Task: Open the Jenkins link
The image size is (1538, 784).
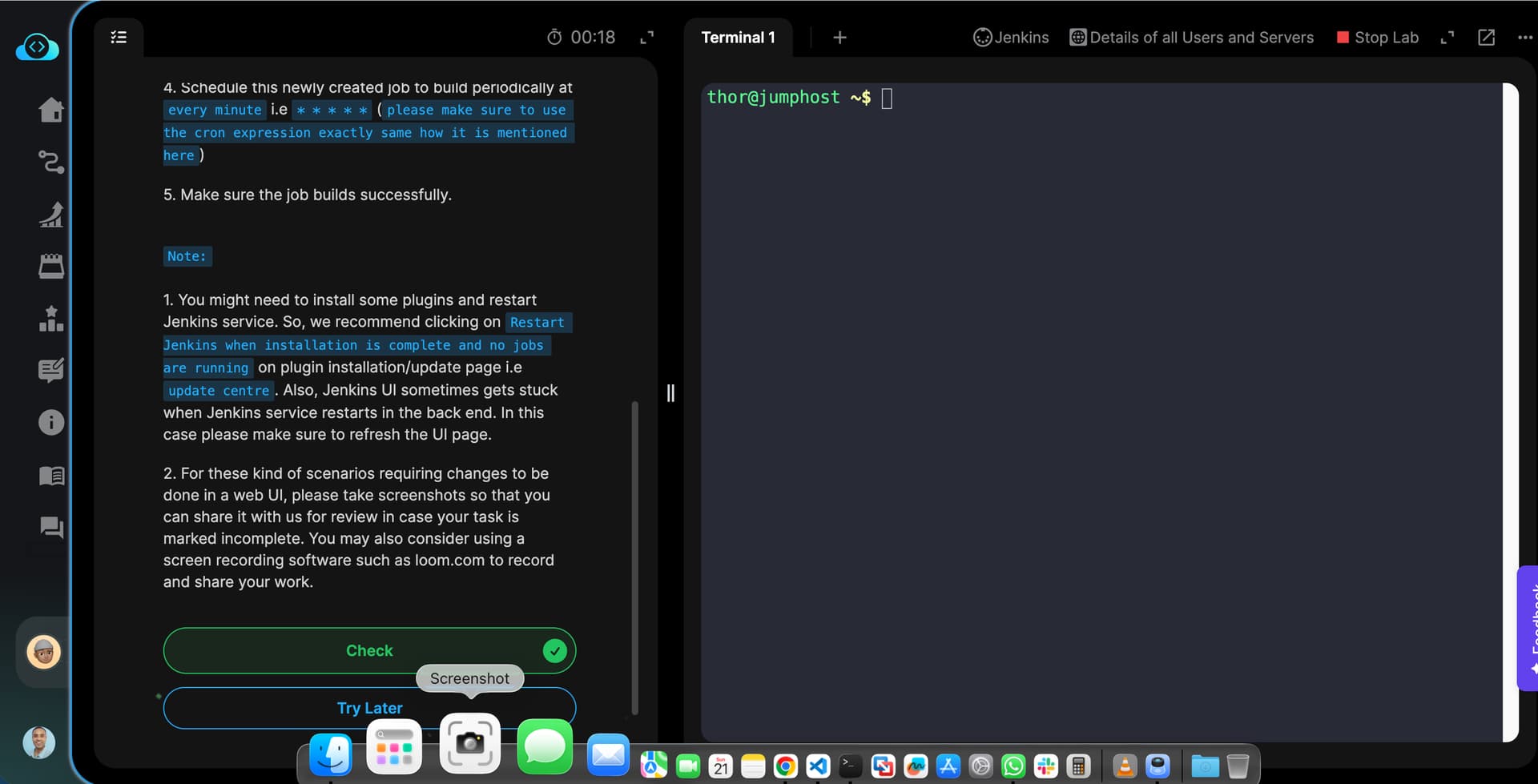Action: (x=1011, y=38)
